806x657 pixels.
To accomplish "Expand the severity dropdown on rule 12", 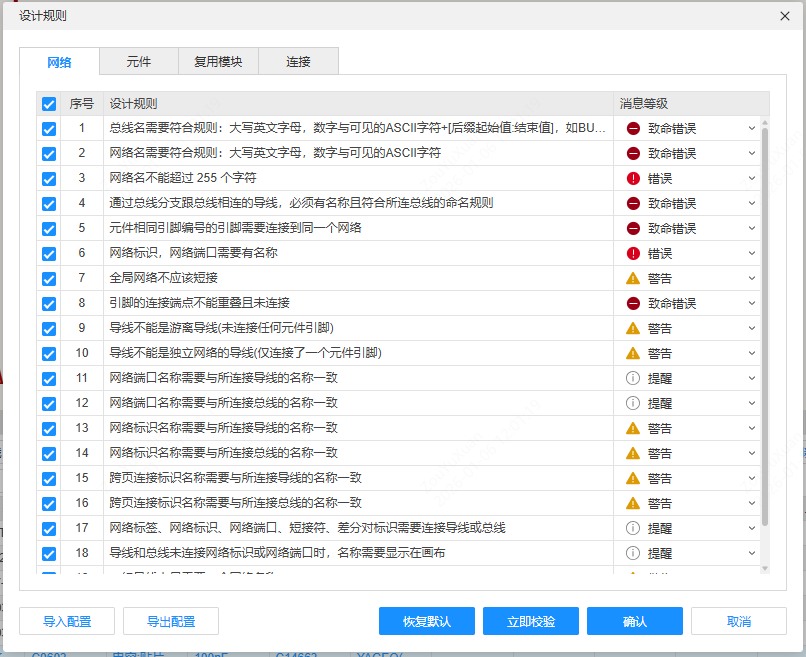I will click(x=750, y=403).
